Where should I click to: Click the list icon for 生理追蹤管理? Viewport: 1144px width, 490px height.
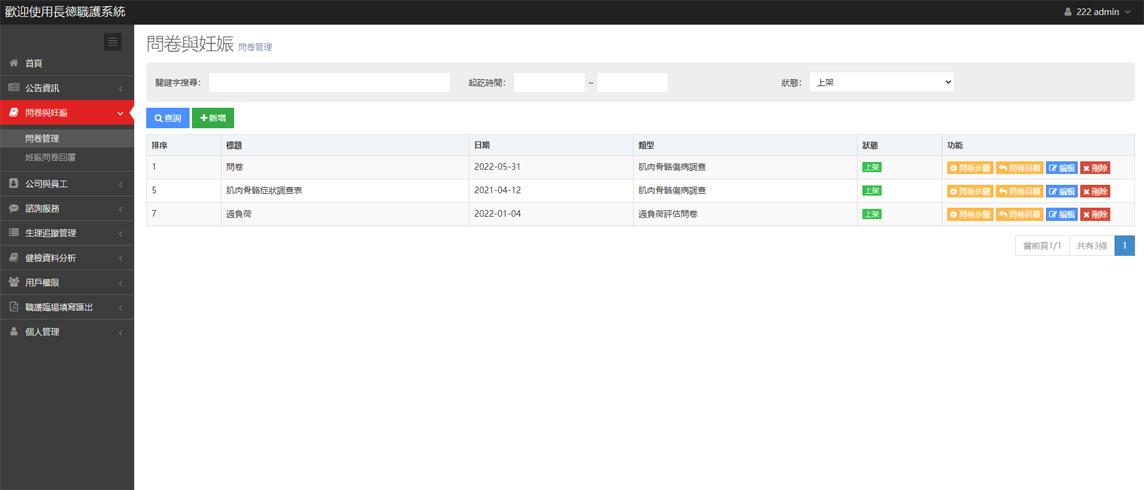coord(13,233)
